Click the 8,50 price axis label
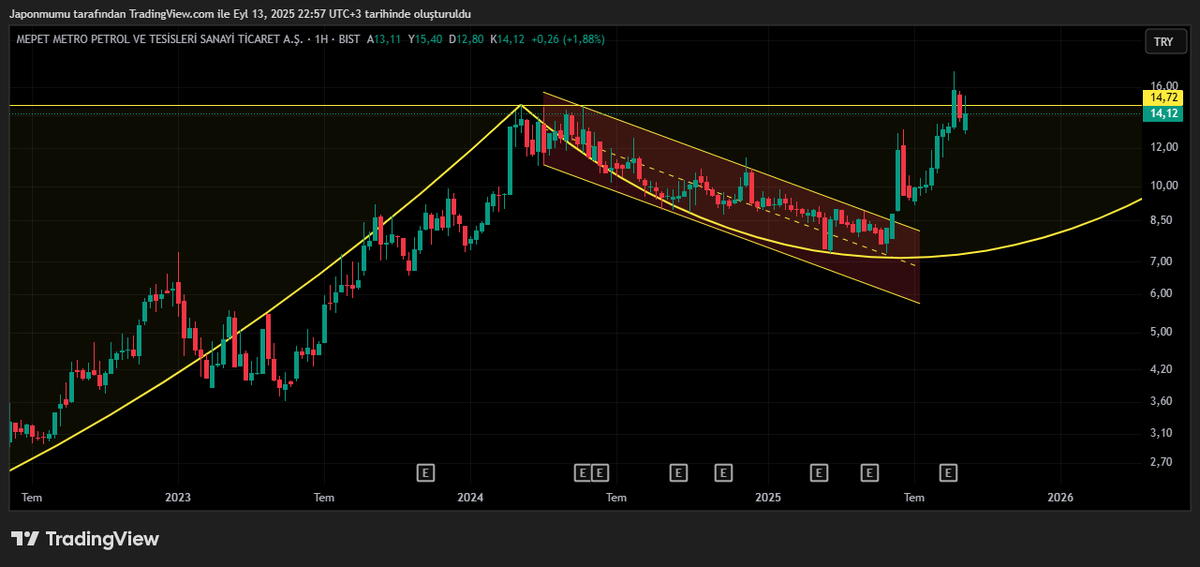 (x=1163, y=219)
